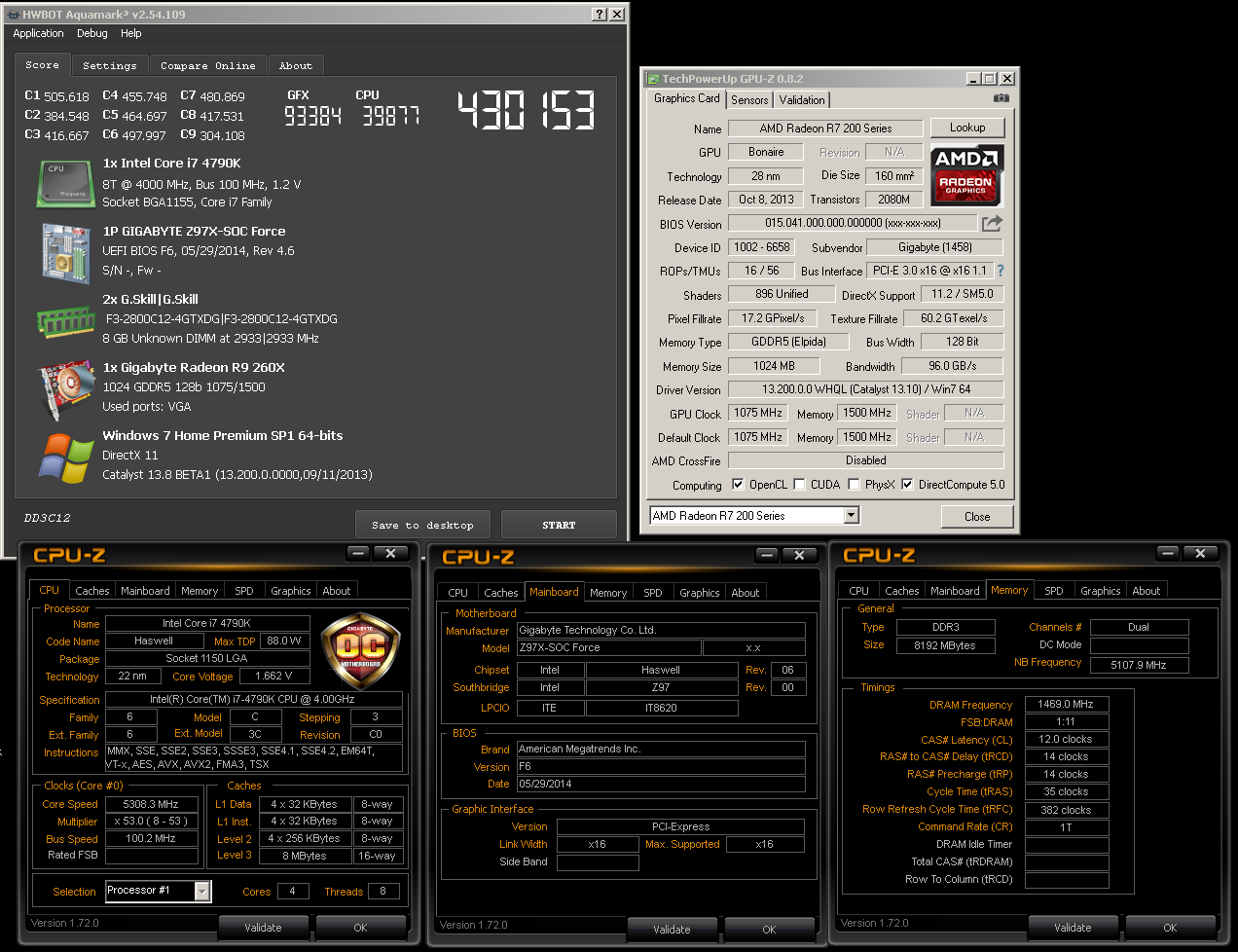
Task: Click the Bus Interface question mark icon
Action: (x=1000, y=271)
